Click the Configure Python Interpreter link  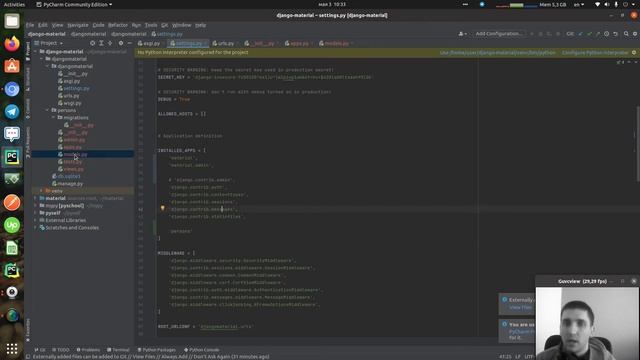(595, 53)
